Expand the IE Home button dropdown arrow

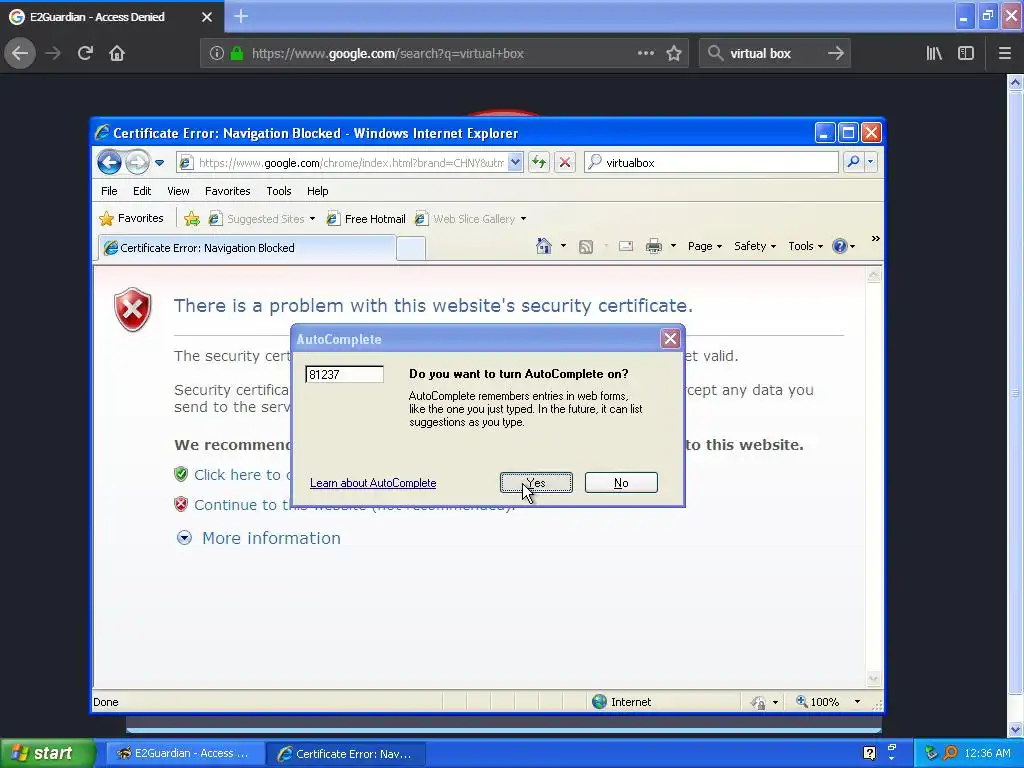click(563, 246)
